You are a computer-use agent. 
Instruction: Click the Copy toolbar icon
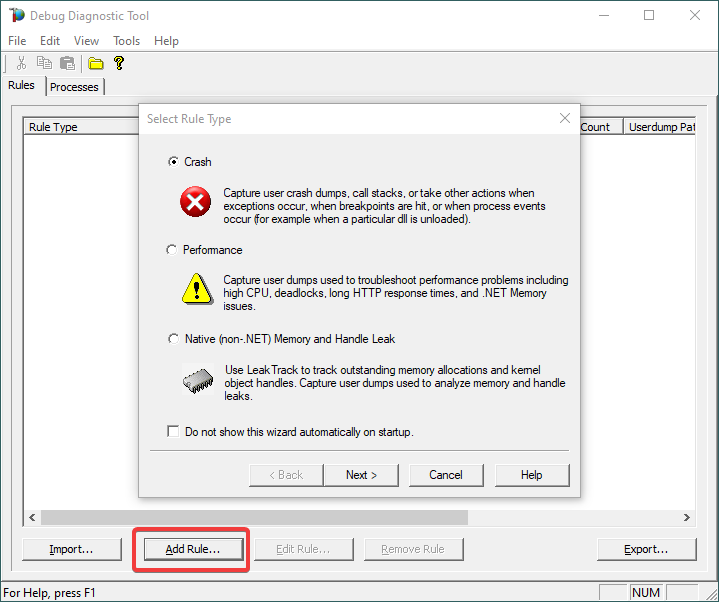pos(44,63)
